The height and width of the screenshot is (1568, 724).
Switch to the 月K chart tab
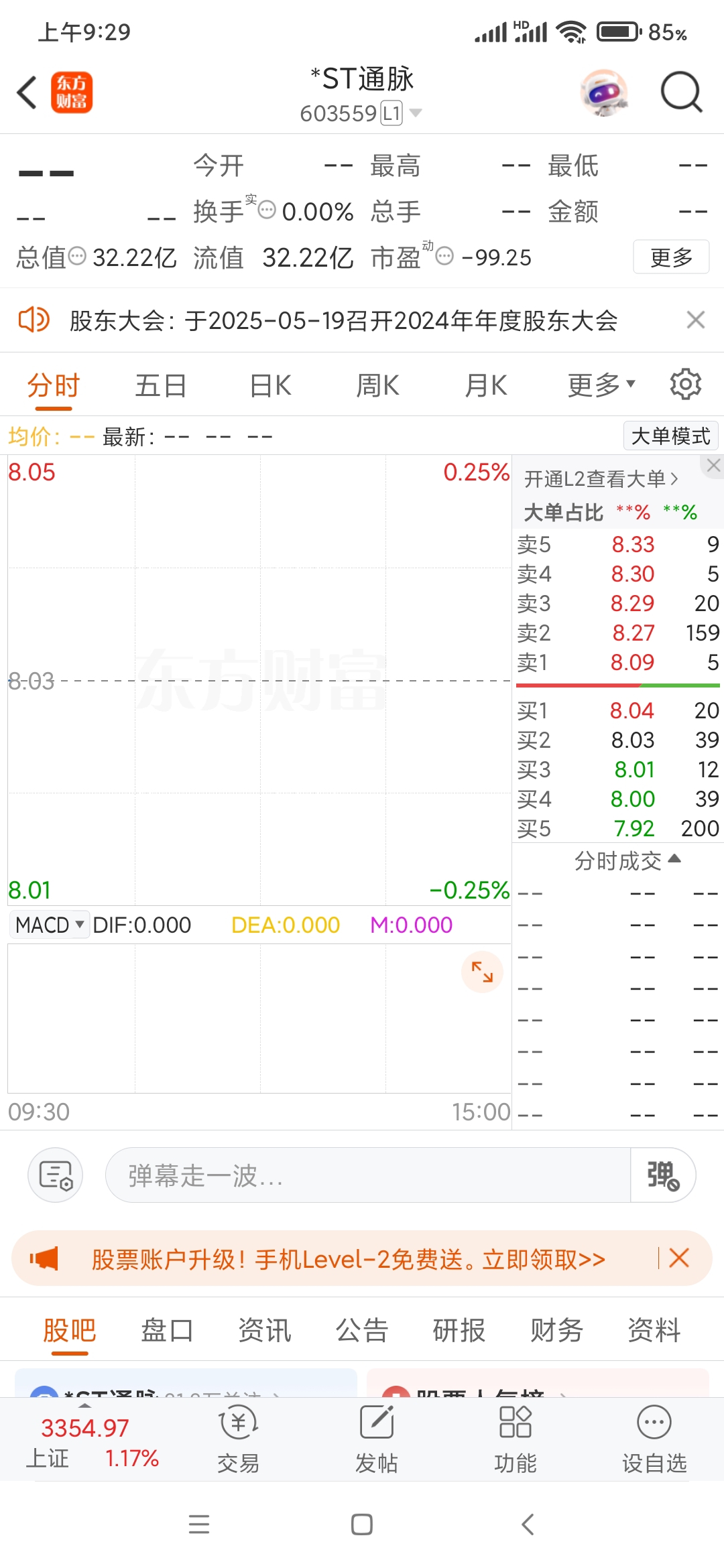click(x=486, y=386)
